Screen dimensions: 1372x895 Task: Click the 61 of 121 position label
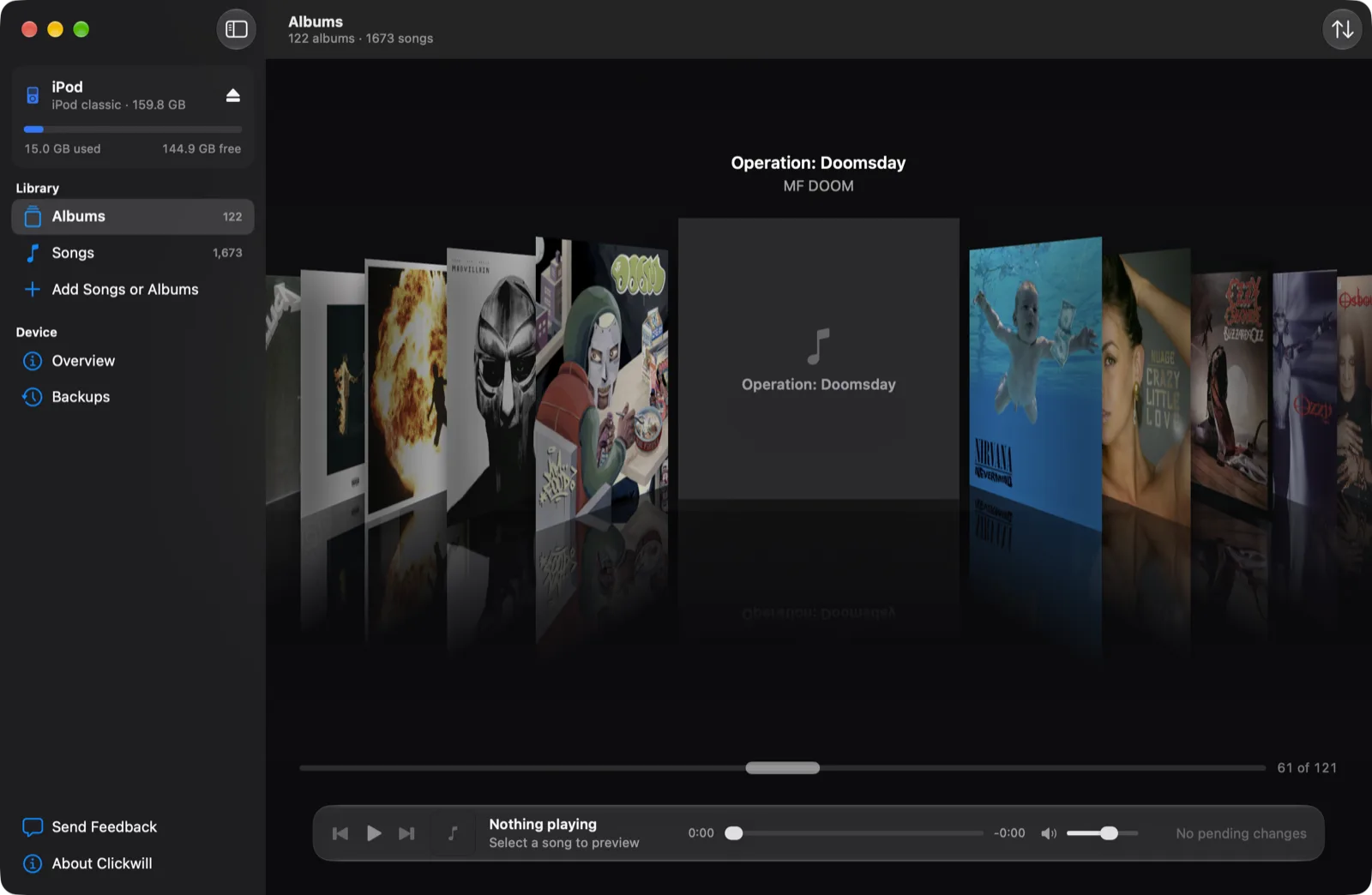[1307, 768]
